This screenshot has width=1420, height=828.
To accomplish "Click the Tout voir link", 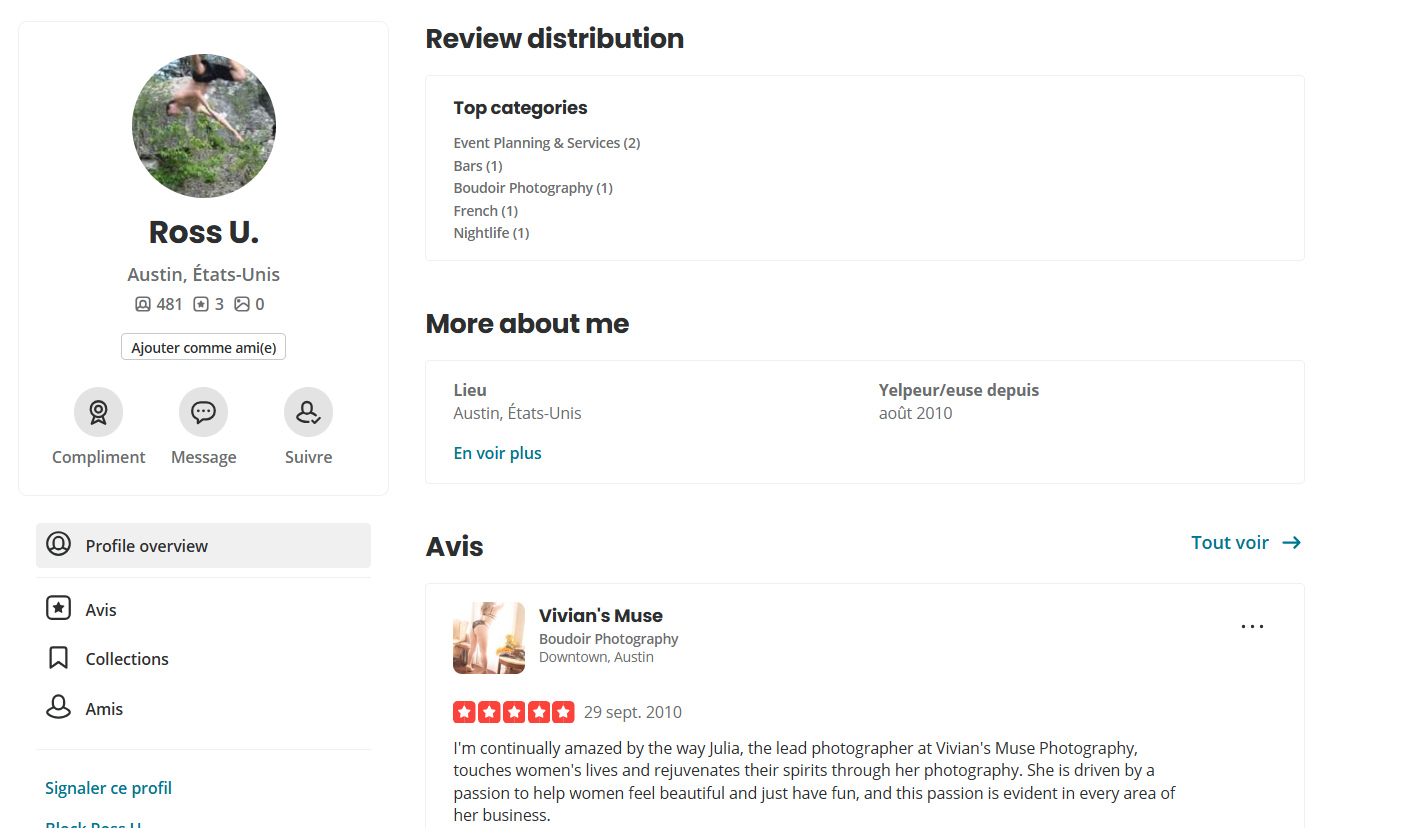I will 1230,543.
